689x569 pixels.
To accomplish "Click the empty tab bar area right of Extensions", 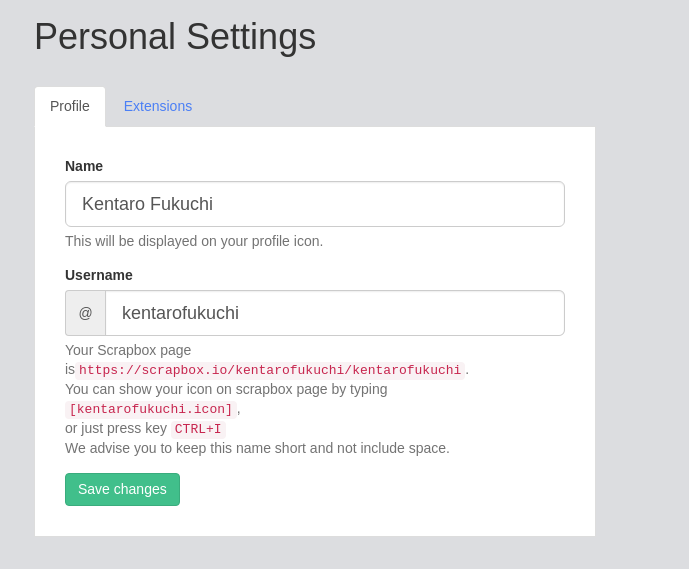I will 400,106.
